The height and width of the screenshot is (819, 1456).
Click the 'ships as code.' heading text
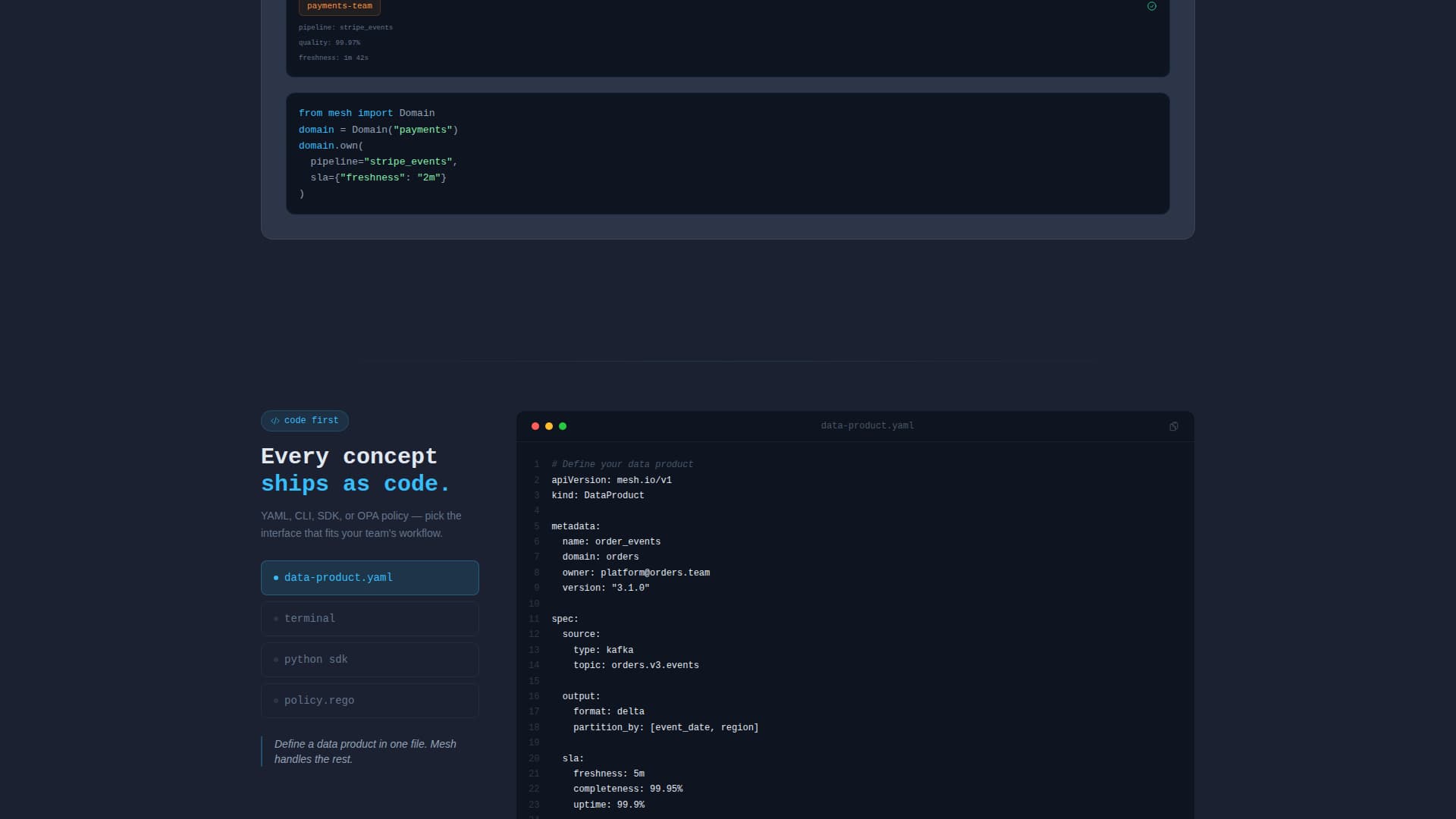coord(356,484)
